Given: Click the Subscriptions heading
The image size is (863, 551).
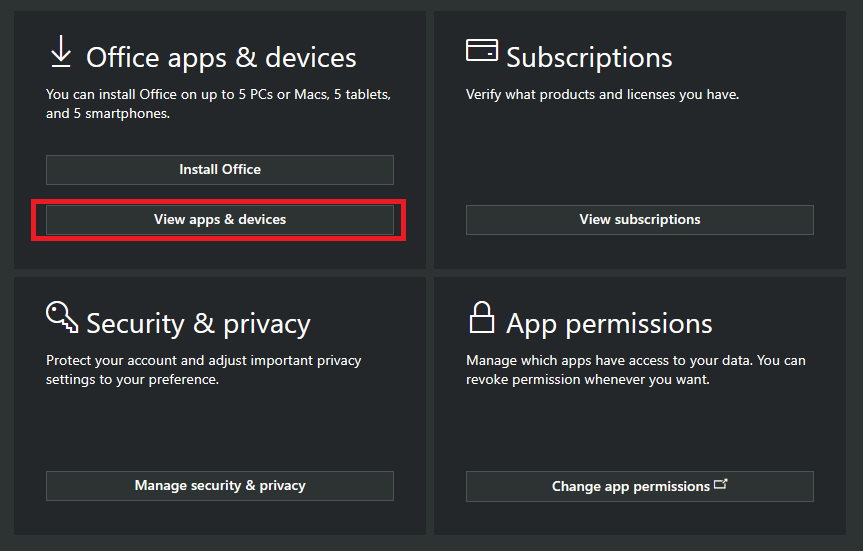Looking at the screenshot, I should pos(589,58).
